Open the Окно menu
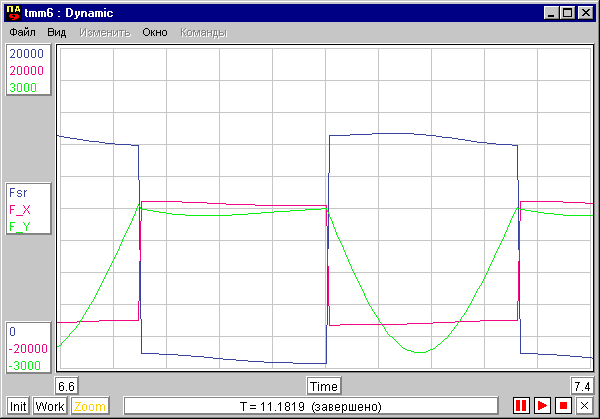 tap(155, 32)
